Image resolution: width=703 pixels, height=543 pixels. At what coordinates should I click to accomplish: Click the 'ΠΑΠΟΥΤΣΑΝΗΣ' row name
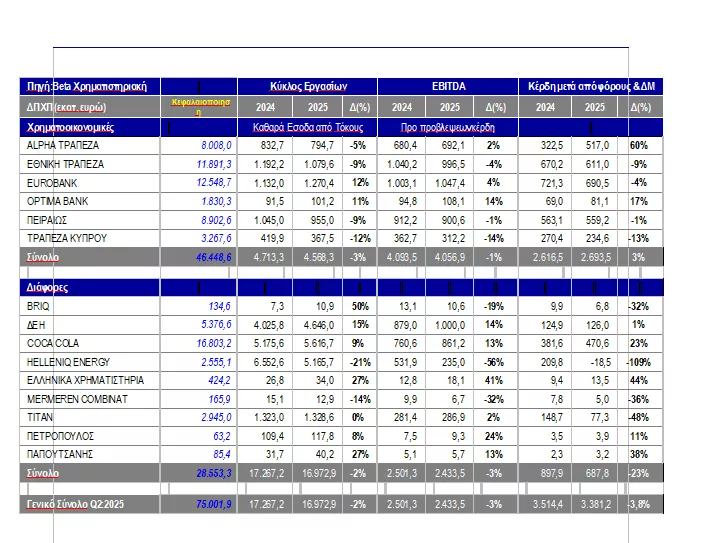click(x=60, y=454)
